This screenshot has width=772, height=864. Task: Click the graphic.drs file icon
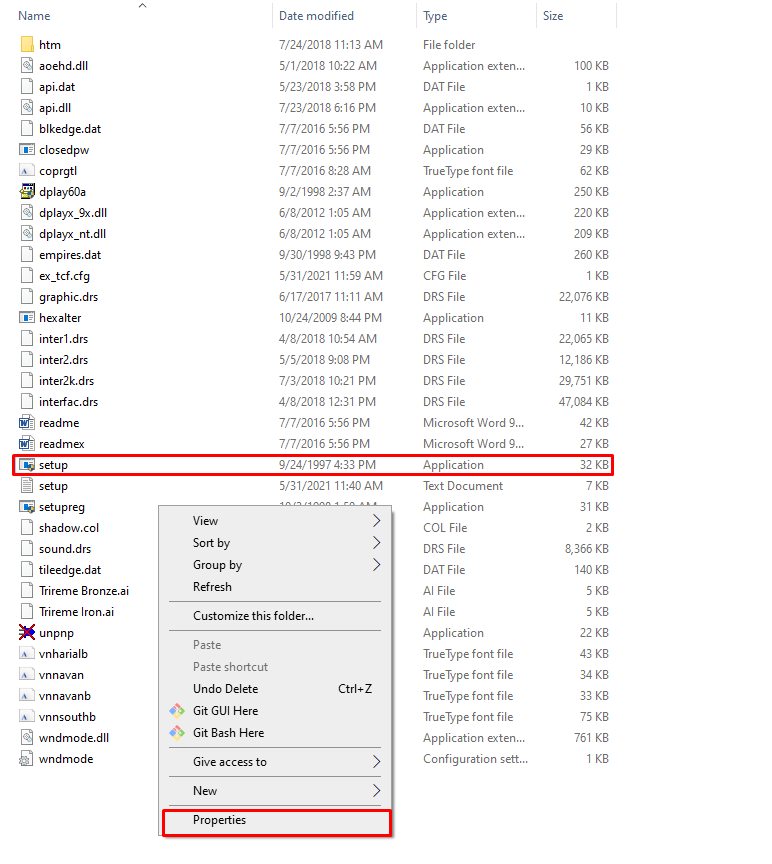click(x=27, y=297)
